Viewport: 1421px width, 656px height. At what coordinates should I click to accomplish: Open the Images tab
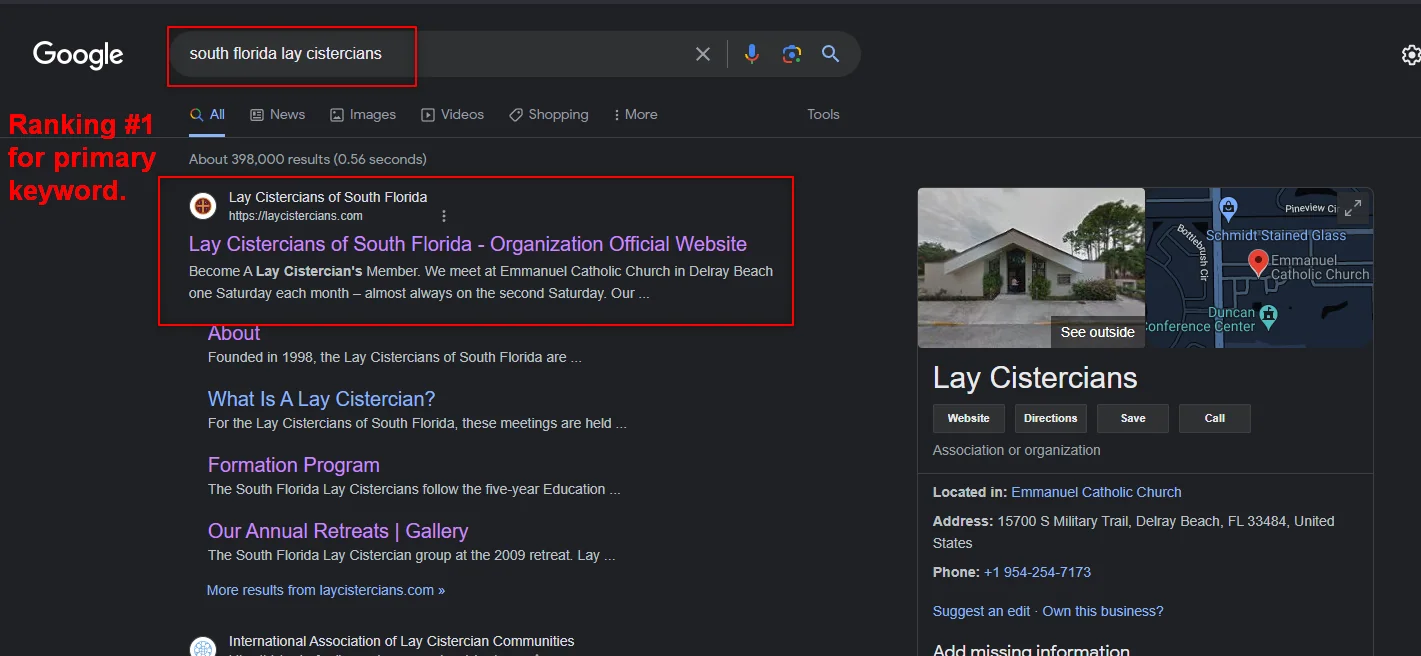pyautogui.click(x=363, y=115)
